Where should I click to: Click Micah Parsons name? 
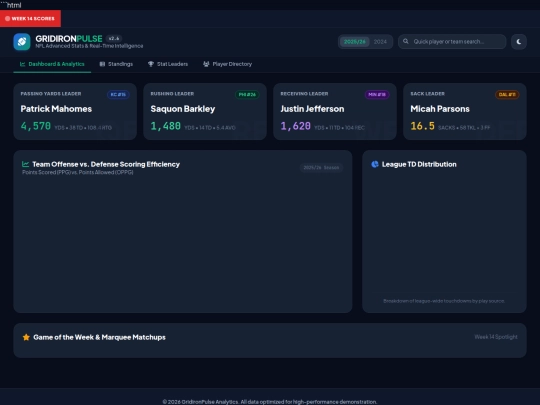(440, 109)
